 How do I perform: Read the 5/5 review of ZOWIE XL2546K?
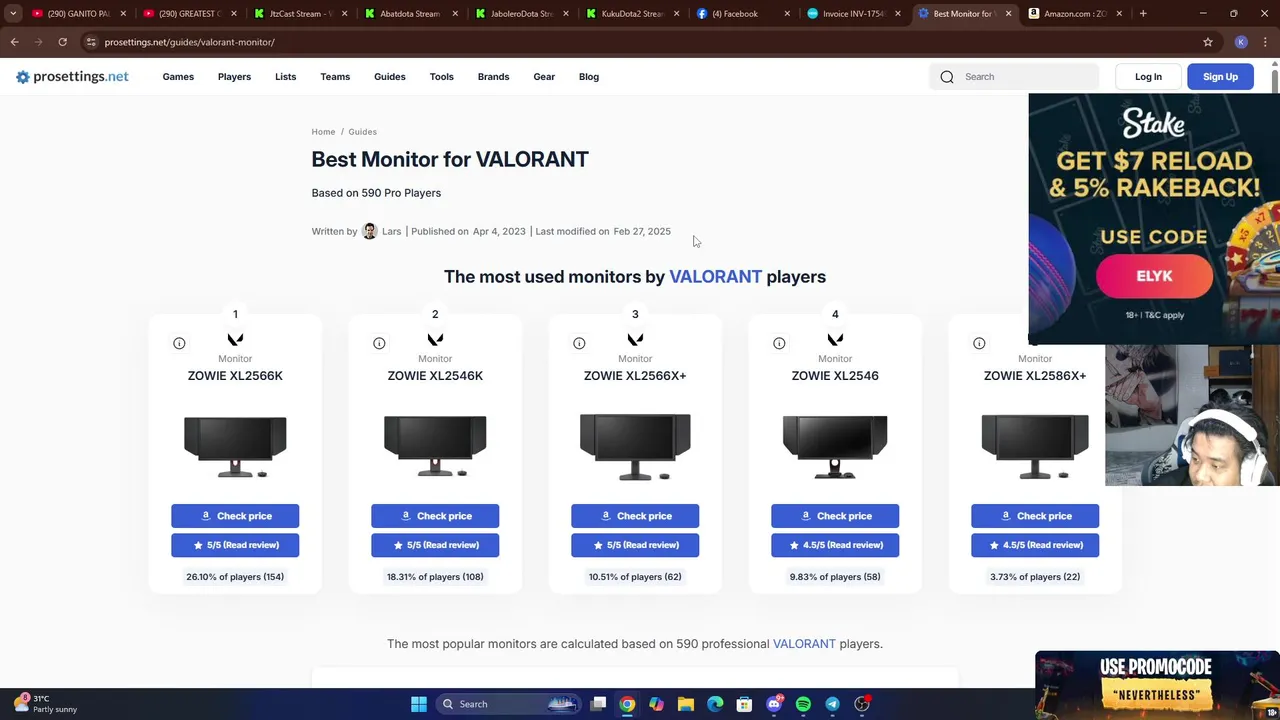pos(435,545)
